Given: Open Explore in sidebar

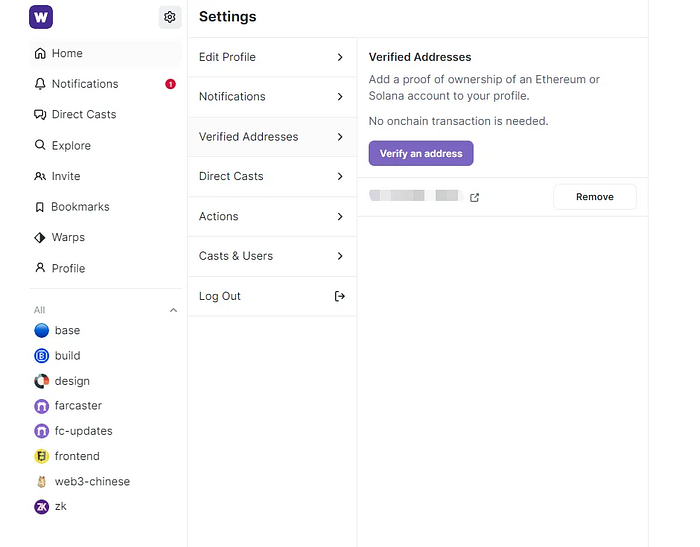Looking at the screenshot, I should coord(105,145).
